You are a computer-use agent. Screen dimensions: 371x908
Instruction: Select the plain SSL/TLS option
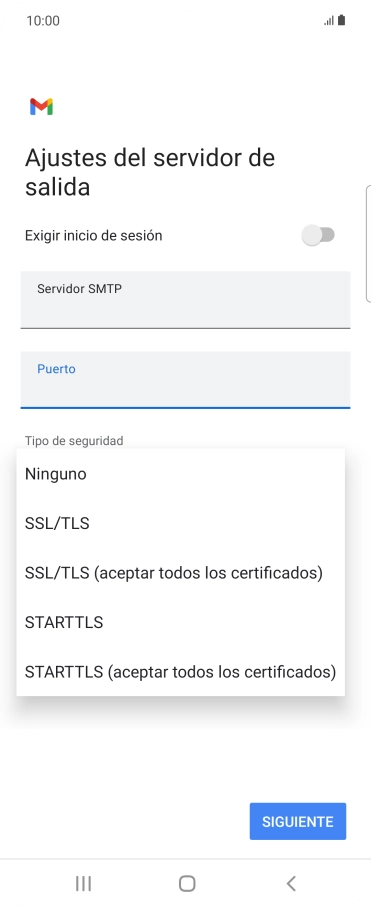181,523
